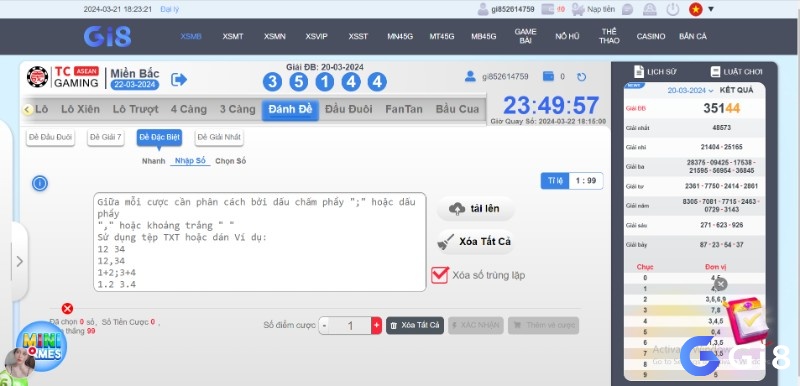Select the 22-03-2024 draw date badge
Screen dimensions: 800x386
pos(135,85)
